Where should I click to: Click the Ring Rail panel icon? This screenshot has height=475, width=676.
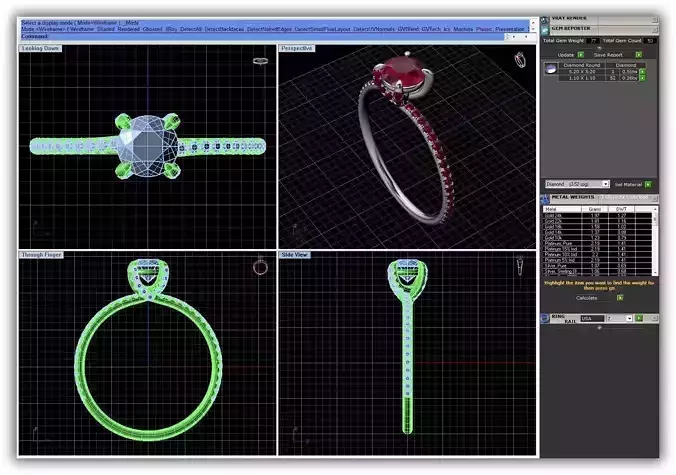[545, 318]
